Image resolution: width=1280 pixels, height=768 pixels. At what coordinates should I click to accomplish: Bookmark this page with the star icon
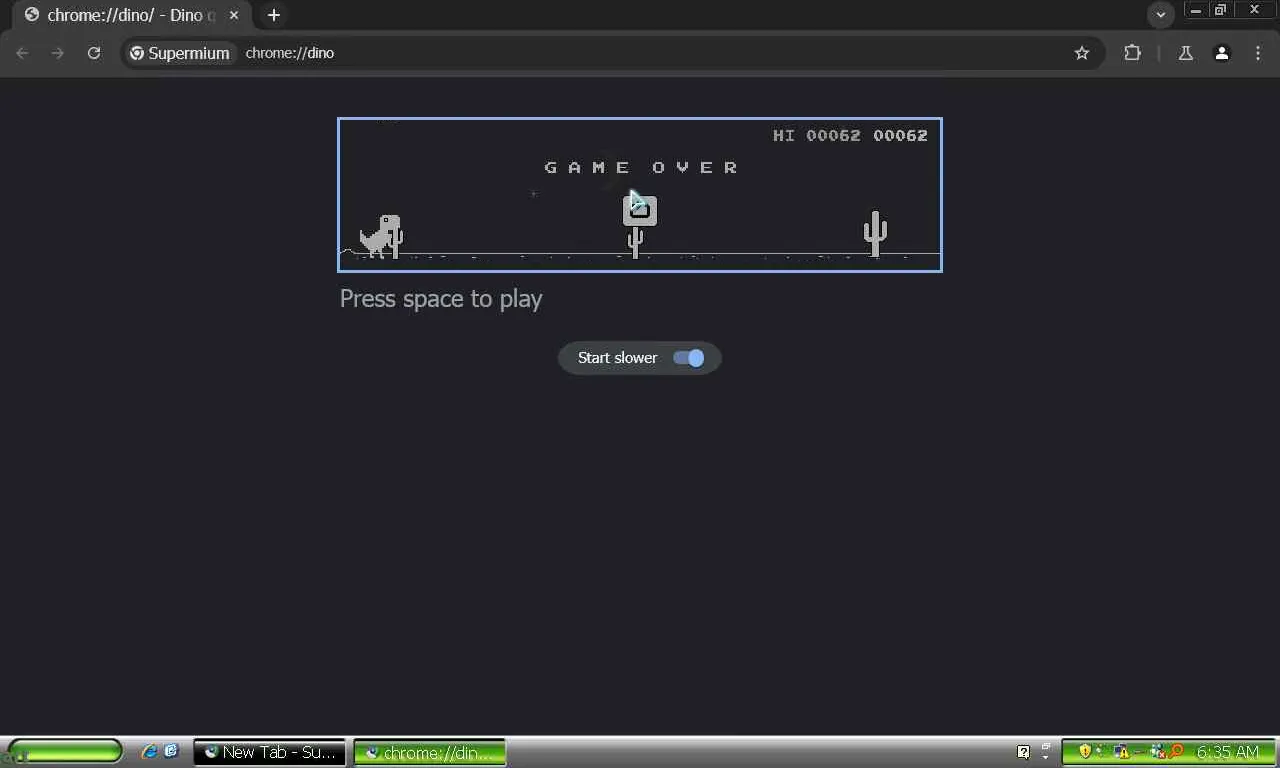pos(1082,53)
